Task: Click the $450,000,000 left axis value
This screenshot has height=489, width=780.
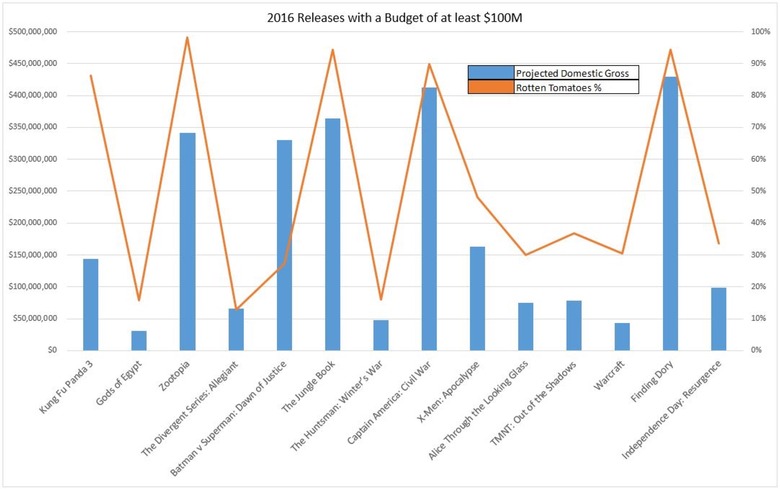Action: 33,64
